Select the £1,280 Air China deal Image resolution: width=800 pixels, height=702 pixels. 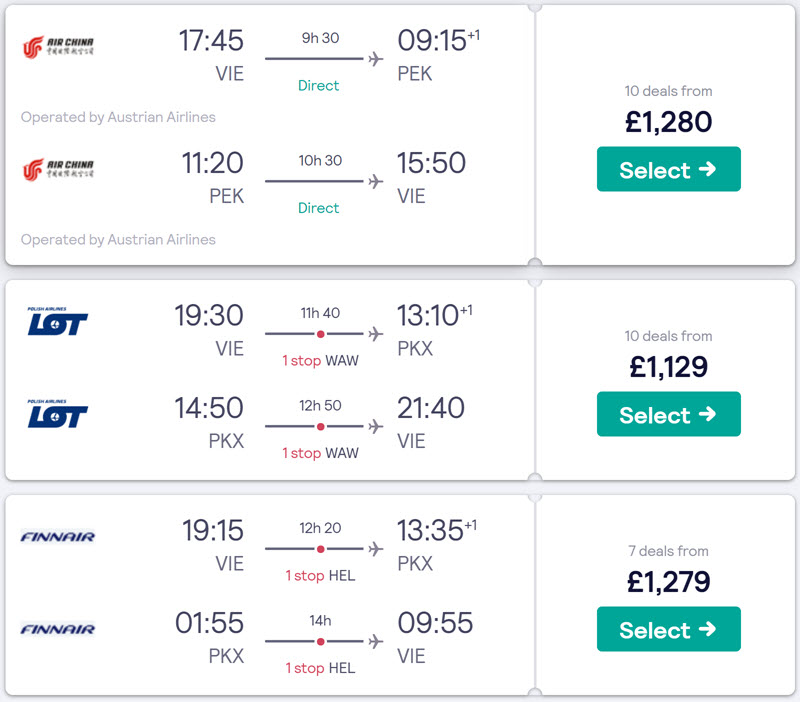point(668,169)
